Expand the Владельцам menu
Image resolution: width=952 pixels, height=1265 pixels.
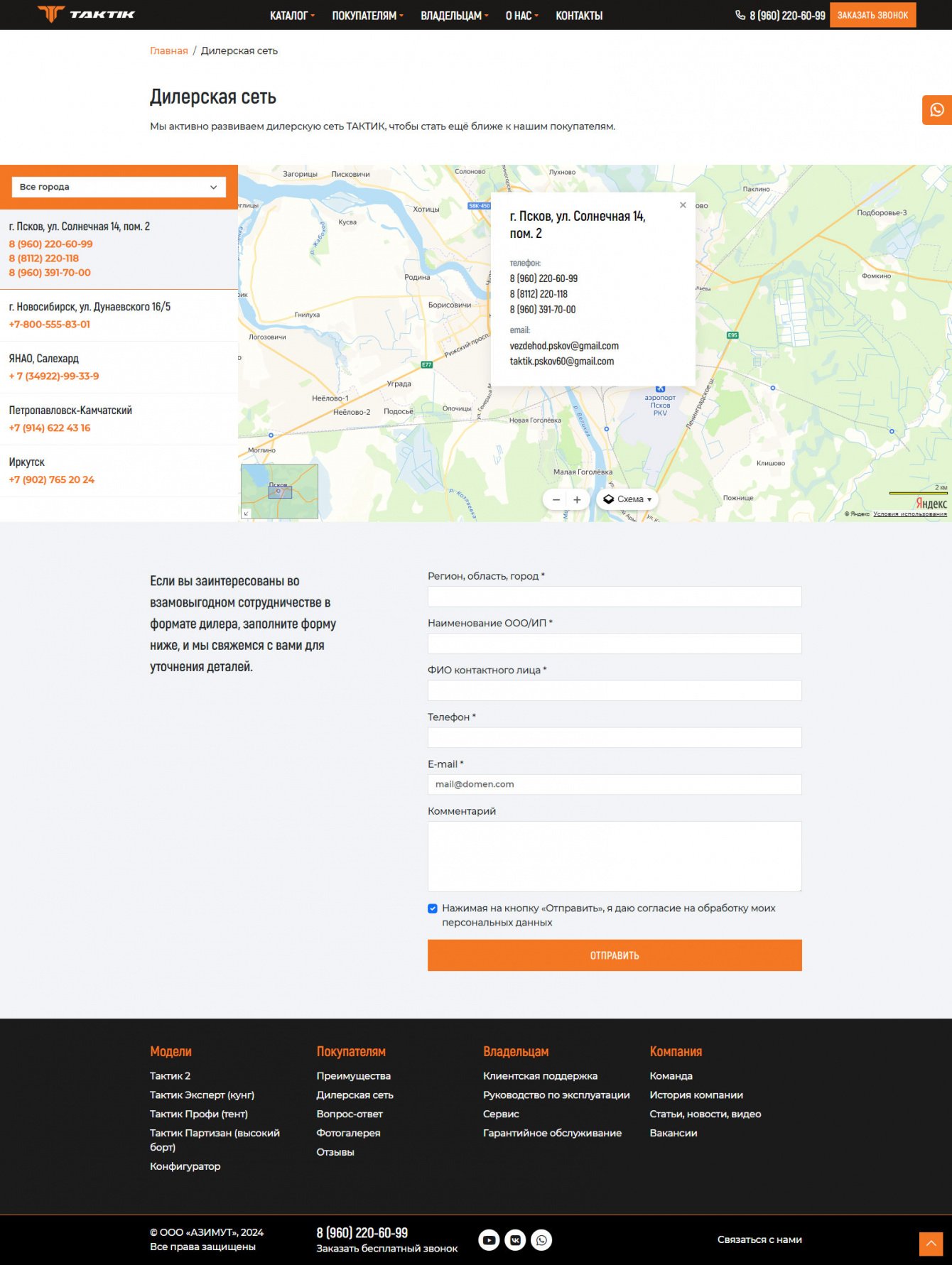454,16
